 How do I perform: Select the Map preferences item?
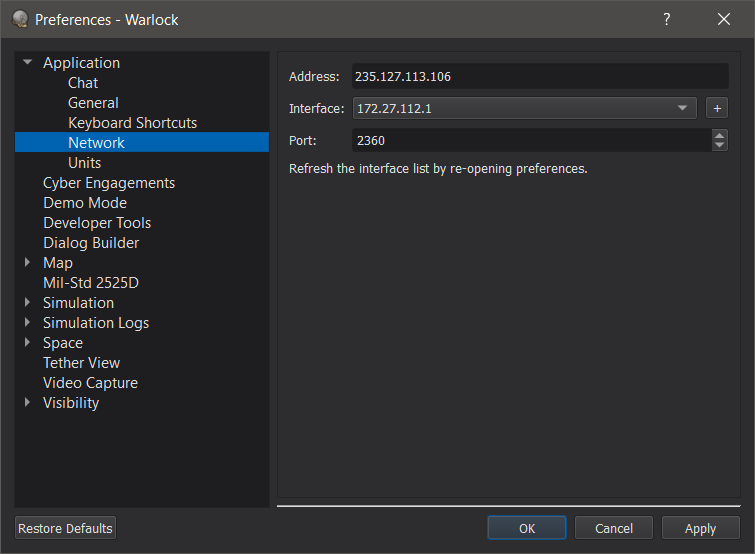pyautogui.click(x=58, y=263)
